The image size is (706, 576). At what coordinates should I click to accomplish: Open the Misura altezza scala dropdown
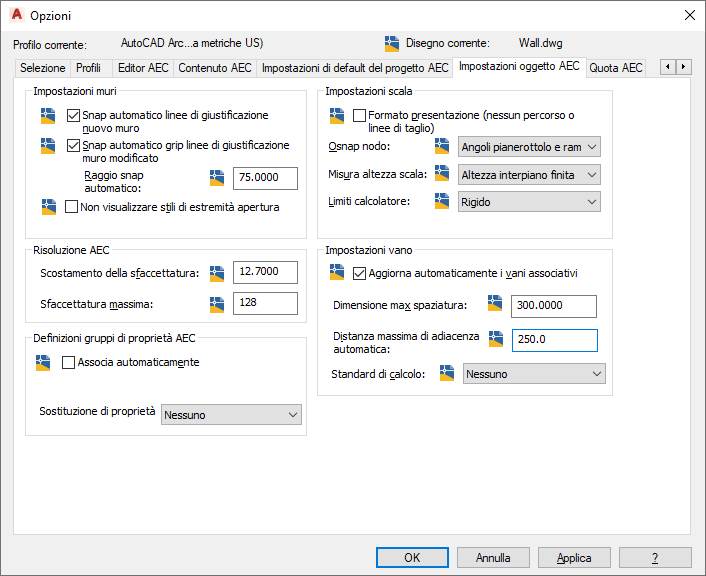tap(529, 175)
